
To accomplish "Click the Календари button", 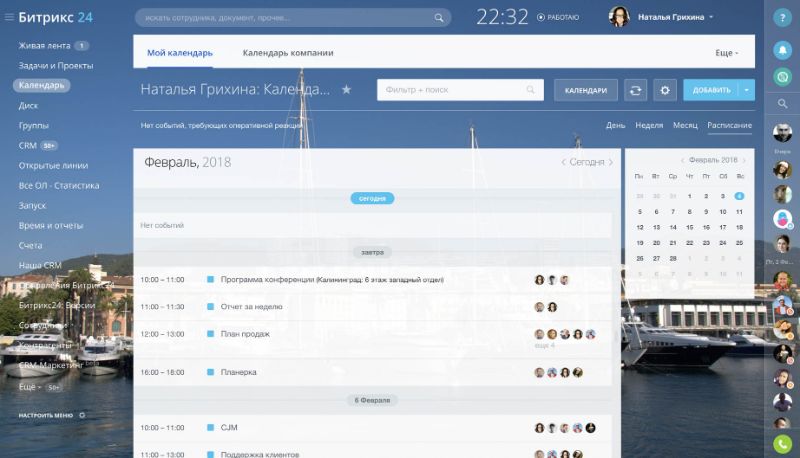I will click(x=585, y=90).
